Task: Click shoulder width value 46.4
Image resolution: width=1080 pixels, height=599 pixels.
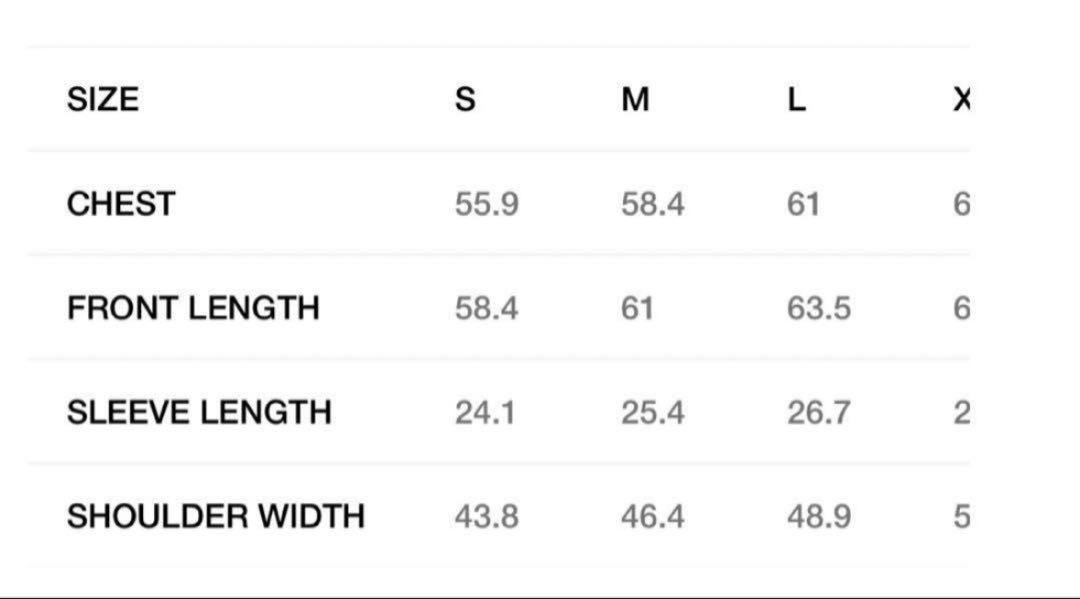Action: coord(652,516)
